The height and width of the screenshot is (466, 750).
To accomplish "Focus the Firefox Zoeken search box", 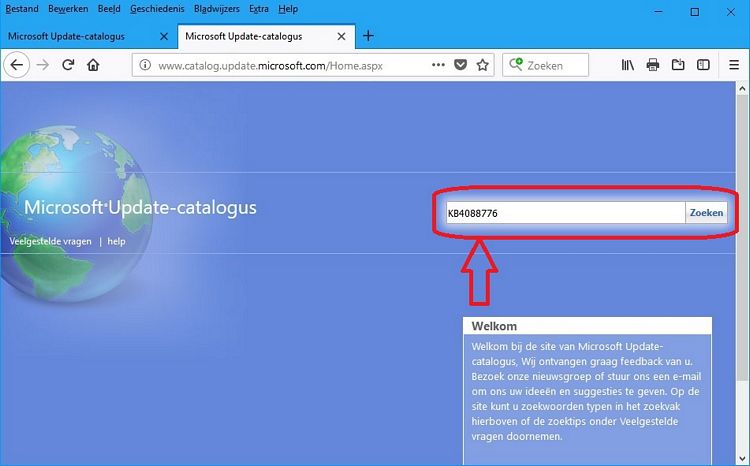I will (x=545, y=65).
